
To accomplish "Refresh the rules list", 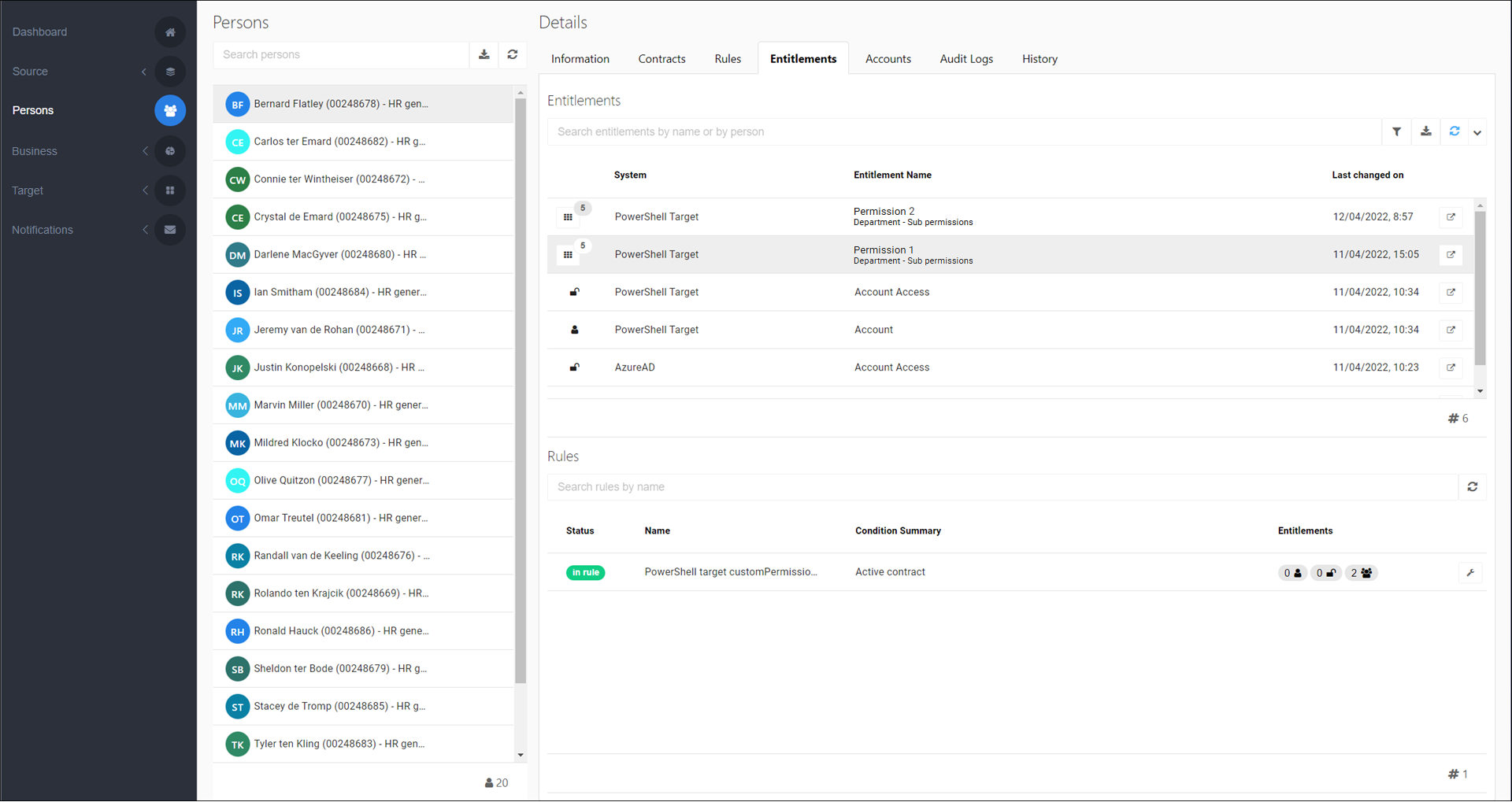I will pyautogui.click(x=1472, y=487).
